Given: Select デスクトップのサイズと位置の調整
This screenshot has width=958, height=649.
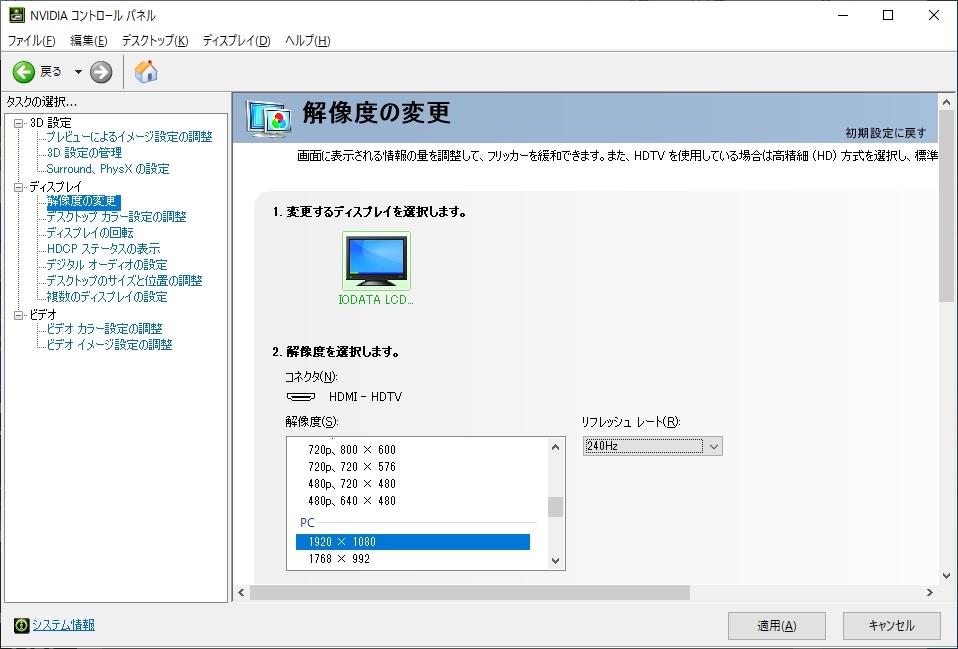Looking at the screenshot, I should 124,280.
